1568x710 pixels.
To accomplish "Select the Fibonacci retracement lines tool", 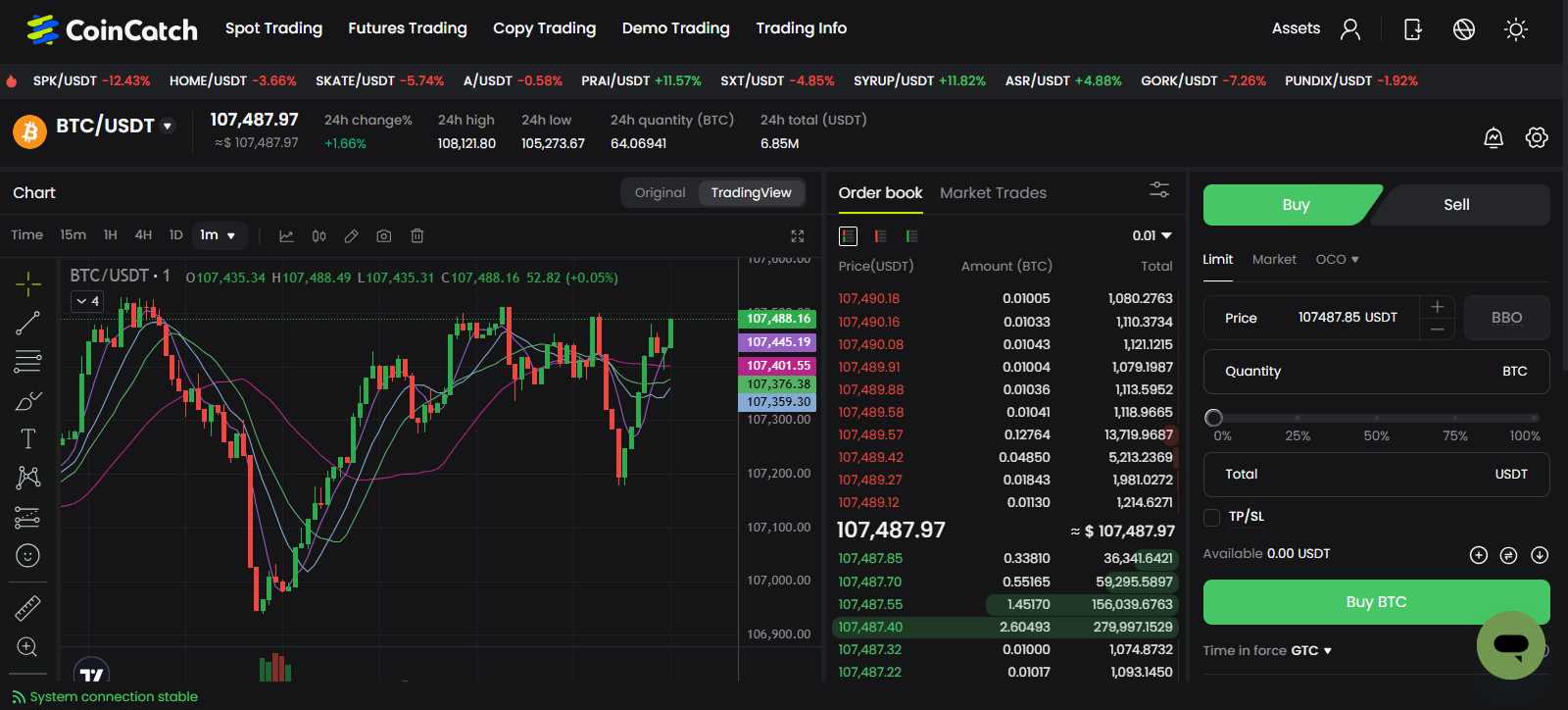I will pos(28,362).
